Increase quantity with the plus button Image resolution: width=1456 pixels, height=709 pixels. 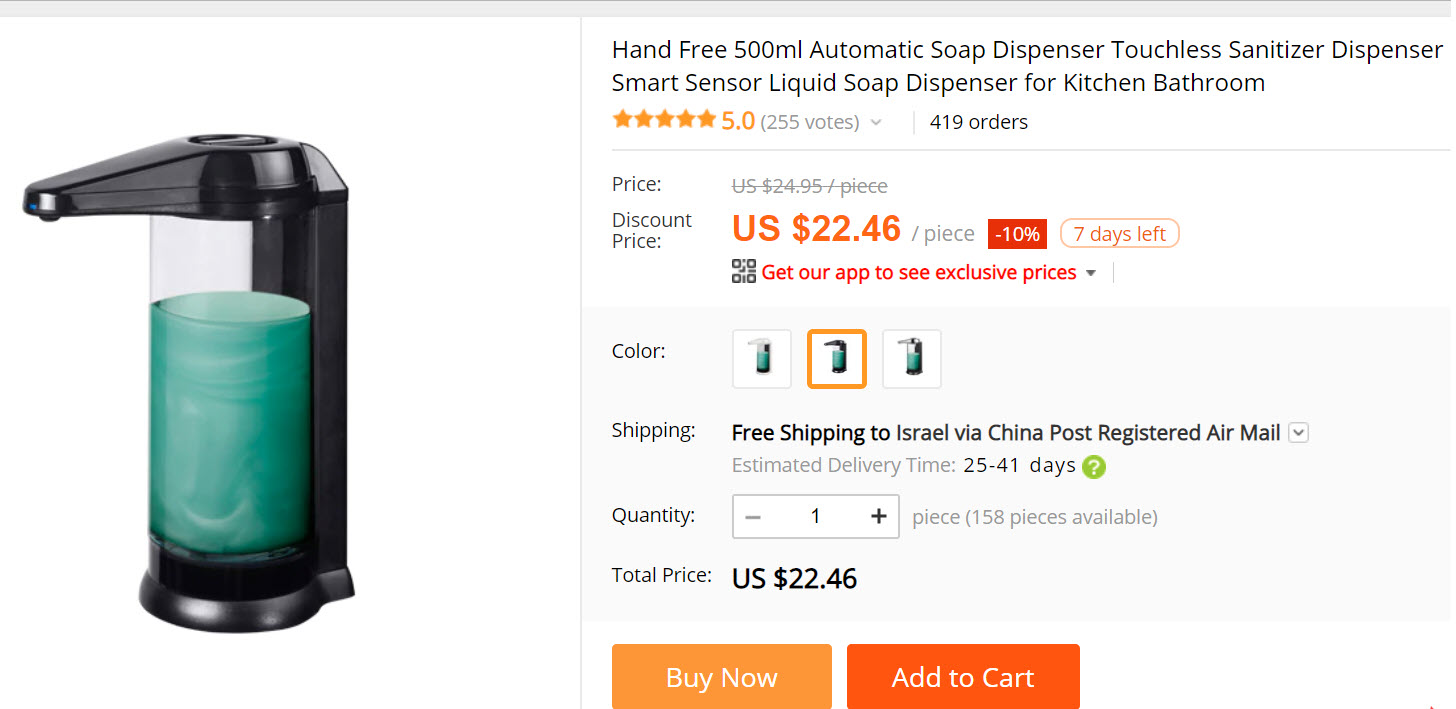878,516
